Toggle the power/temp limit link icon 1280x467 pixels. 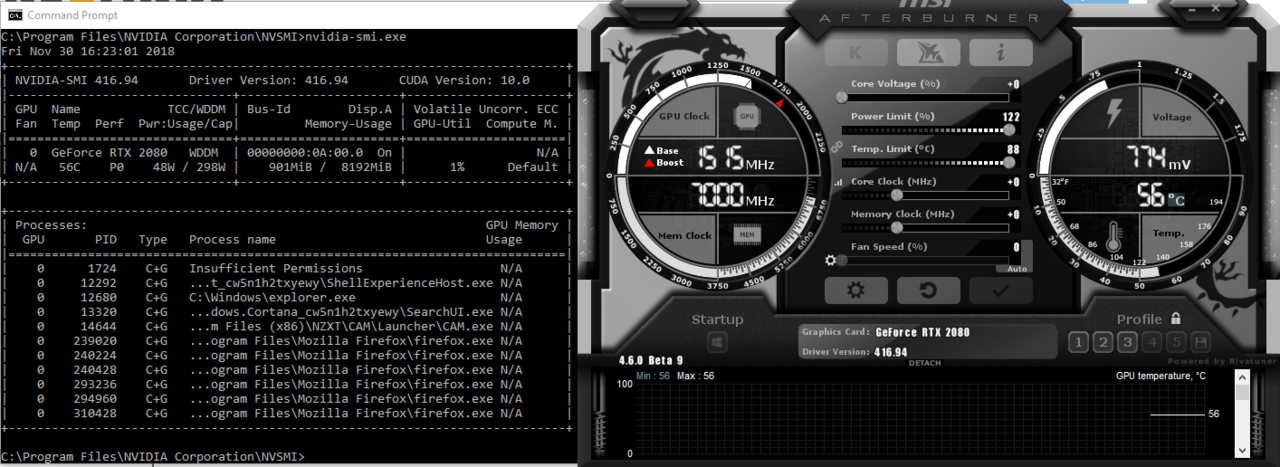pos(836,146)
